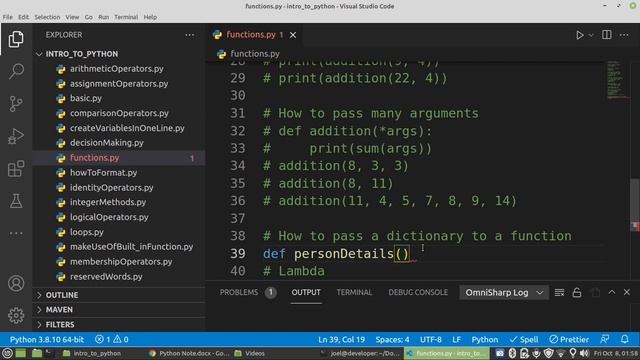
Task: Open logicalOperators.py file
Action: 118,217
